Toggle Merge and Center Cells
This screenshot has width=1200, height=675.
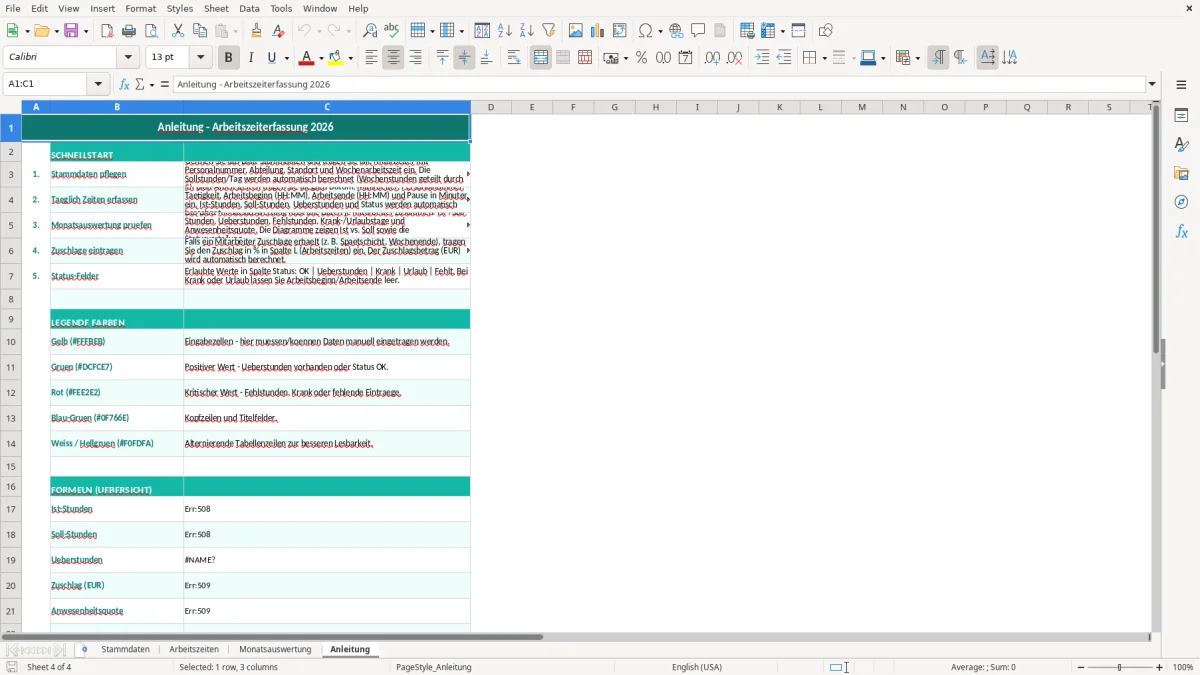coord(541,58)
